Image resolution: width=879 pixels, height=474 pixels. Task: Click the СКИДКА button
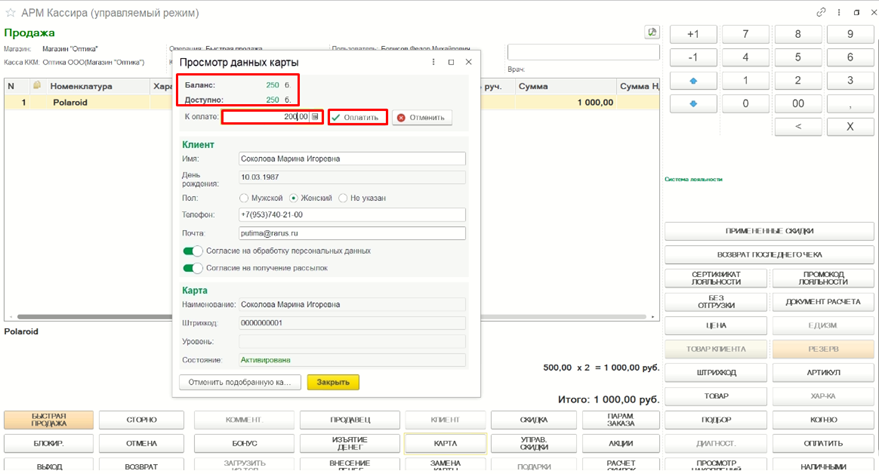coord(534,420)
